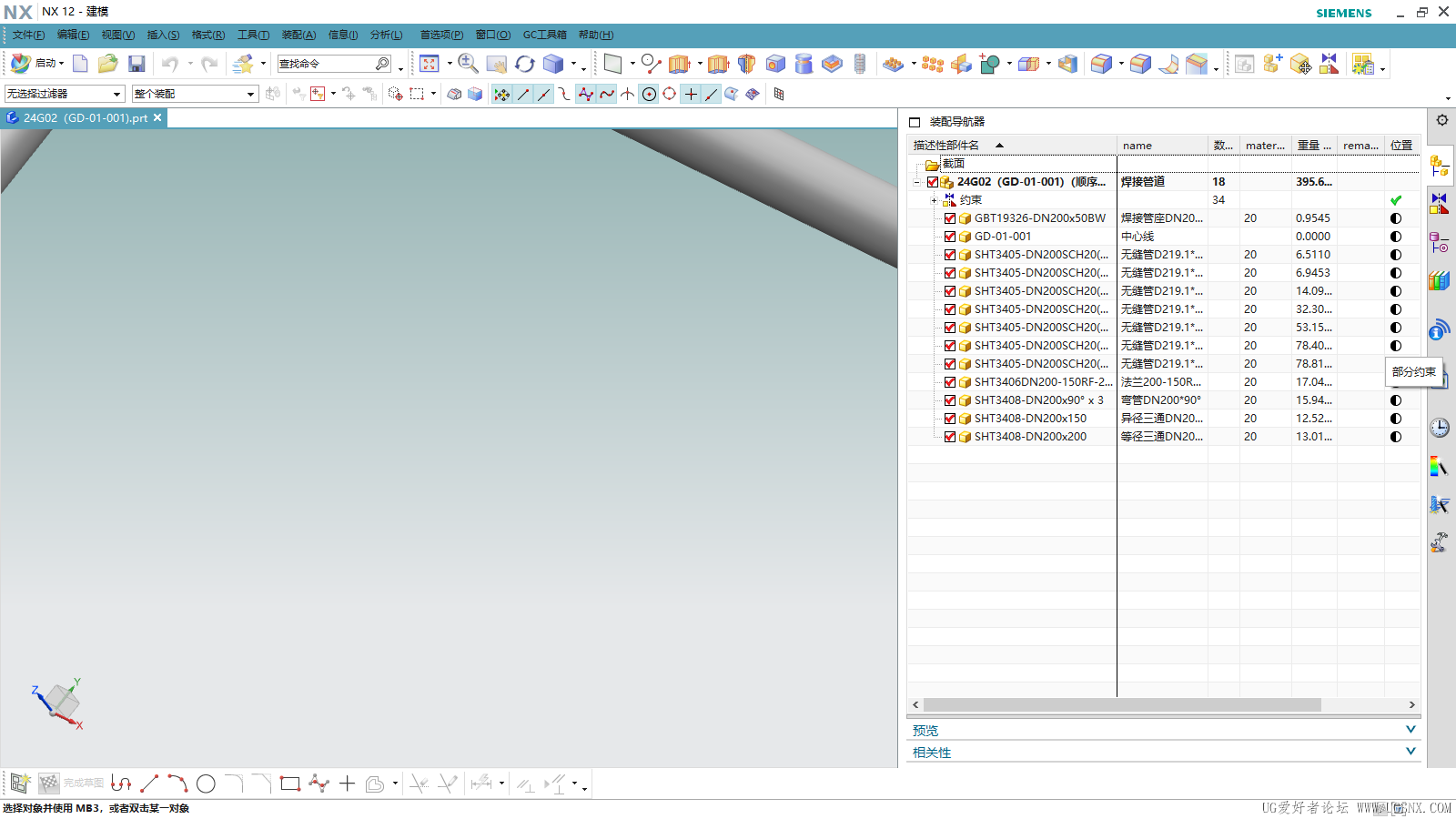Open the Datum Plane dropdown arrow
1456x819 pixels.
click(x=632, y=64)
